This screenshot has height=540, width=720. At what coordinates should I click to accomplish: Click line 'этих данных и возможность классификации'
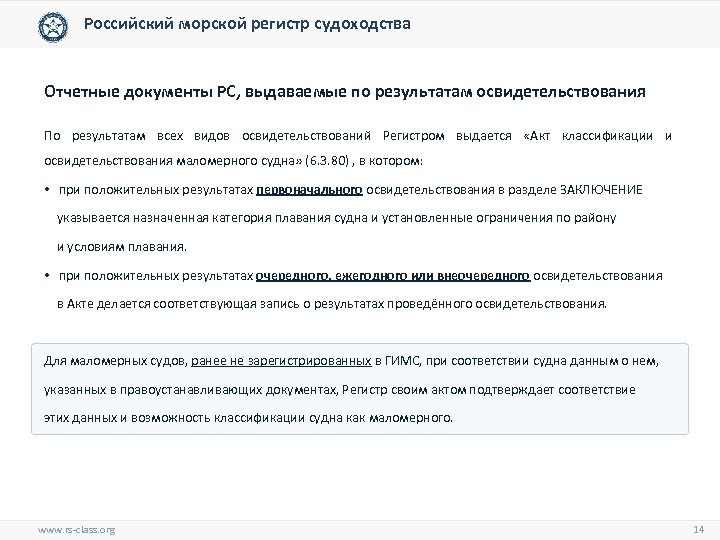248,418
